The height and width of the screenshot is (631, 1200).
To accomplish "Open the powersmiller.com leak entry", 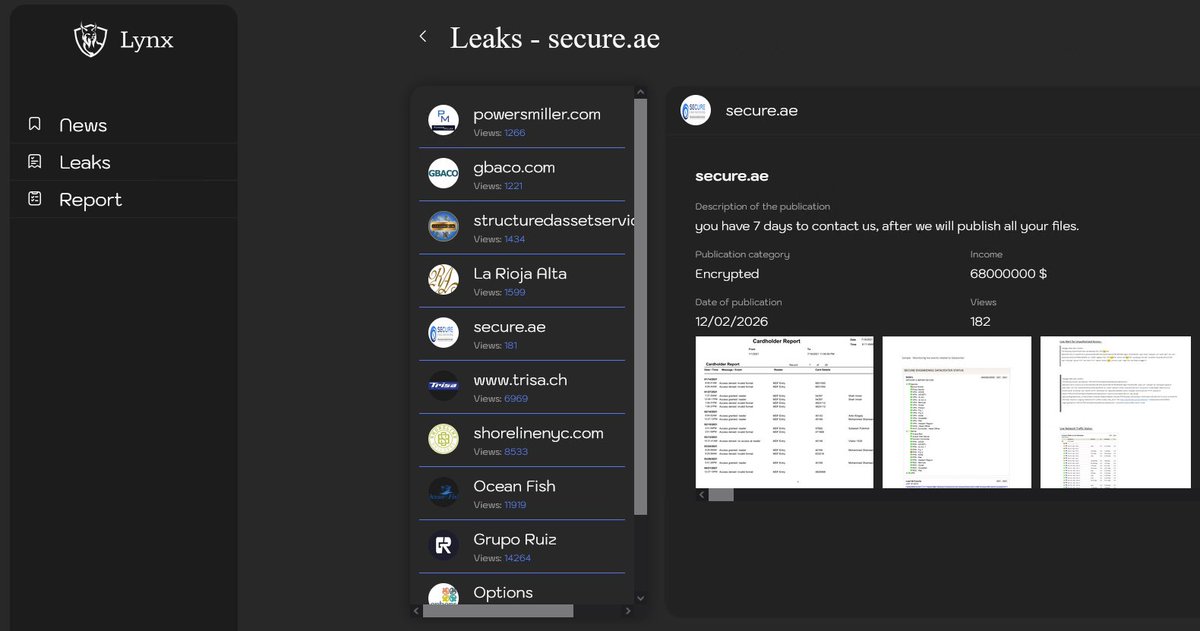I will 523,121.
